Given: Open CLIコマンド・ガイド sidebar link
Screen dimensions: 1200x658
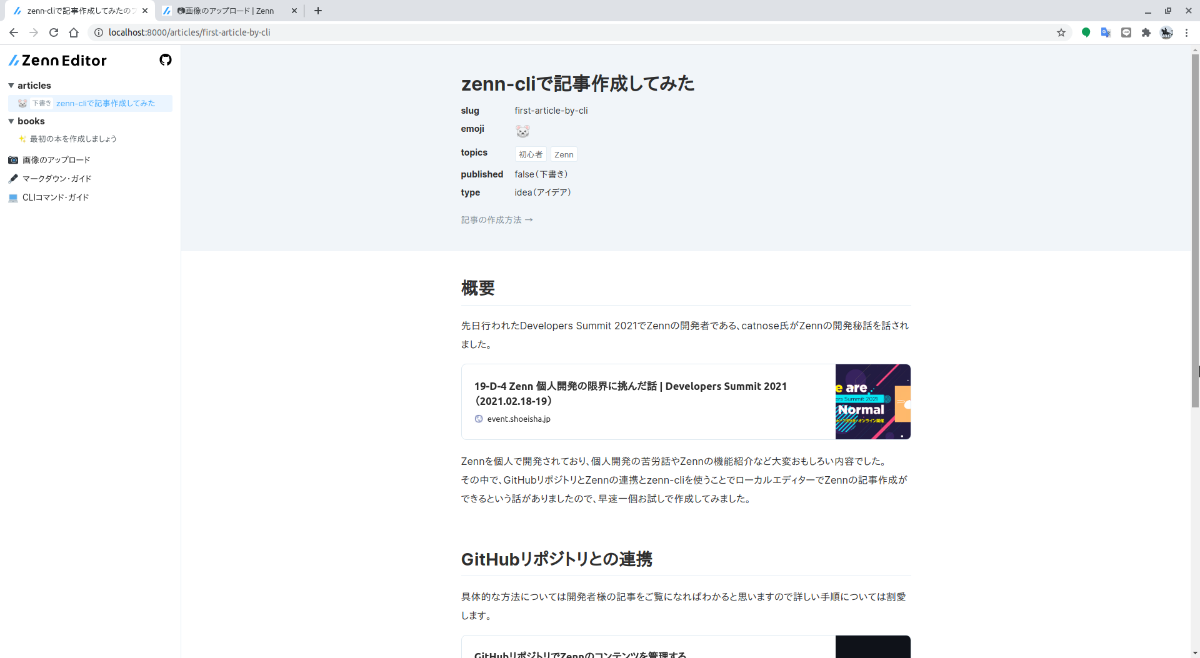Looking at the screenshot, I should pyautogui.click(x=55, y=198).
